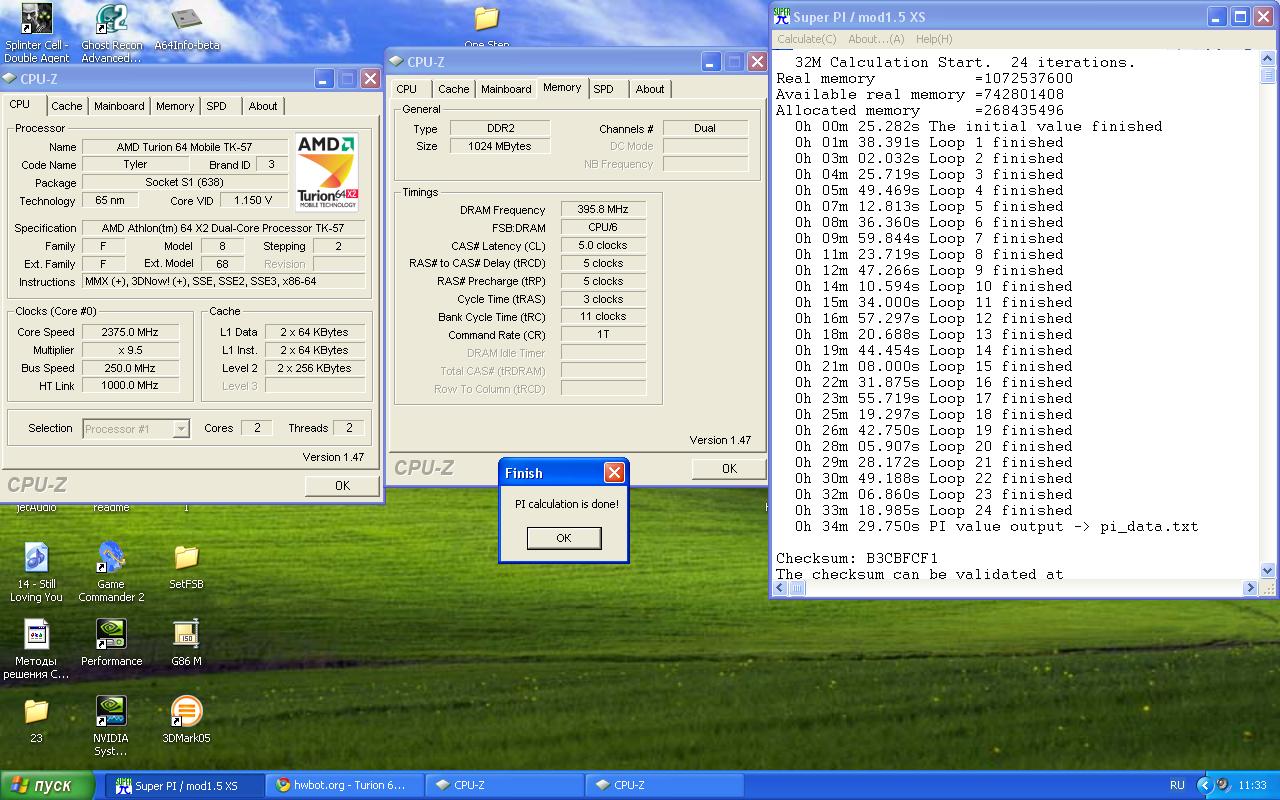The height and width of the screenshot is (800, 1280).
Task: Open the SetFSB folder
Action: [186, 566]
